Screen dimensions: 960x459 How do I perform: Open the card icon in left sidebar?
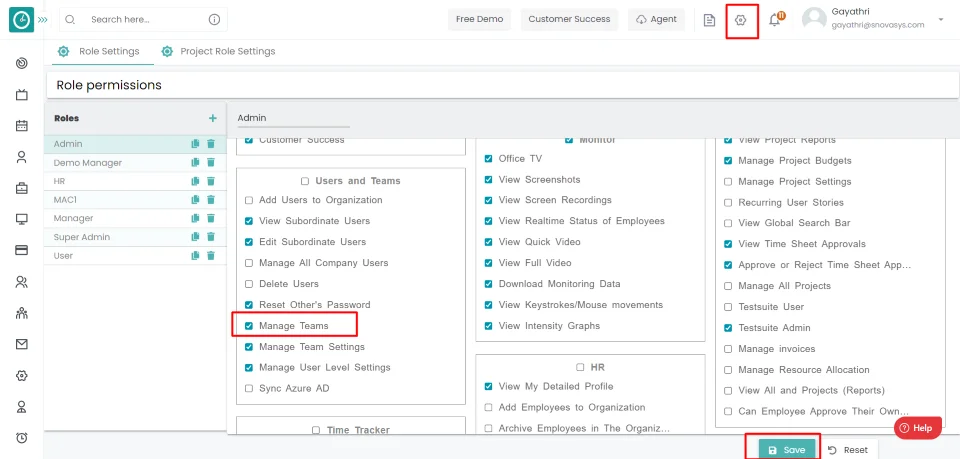[21, 250]
